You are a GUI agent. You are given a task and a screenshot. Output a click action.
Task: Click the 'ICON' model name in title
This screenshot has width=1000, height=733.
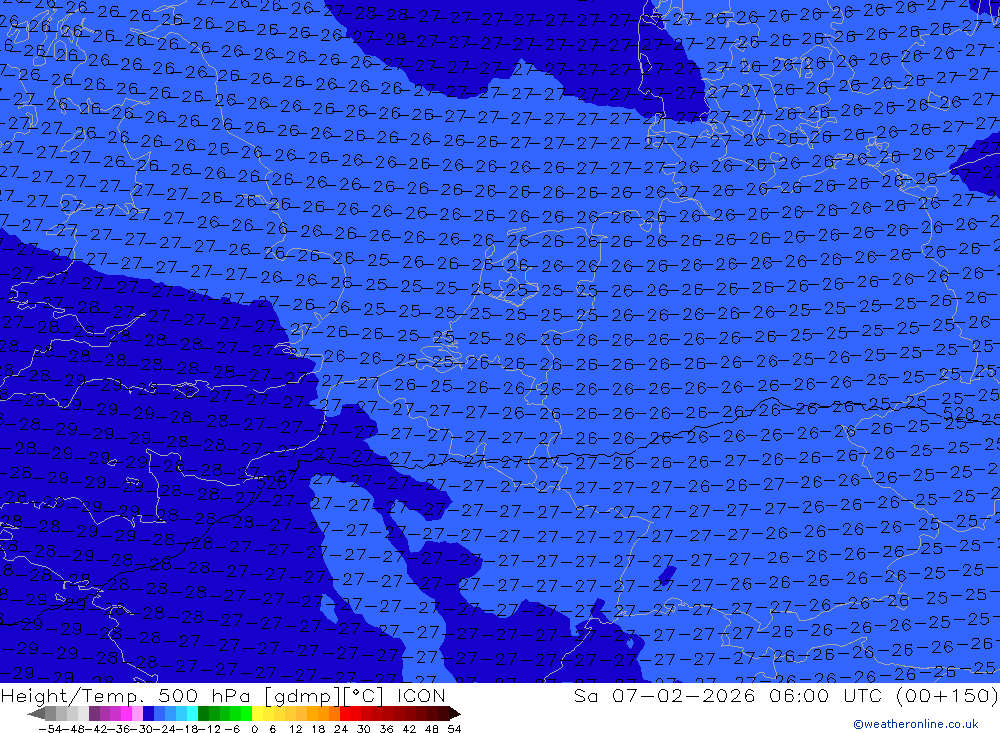(421, 695)
